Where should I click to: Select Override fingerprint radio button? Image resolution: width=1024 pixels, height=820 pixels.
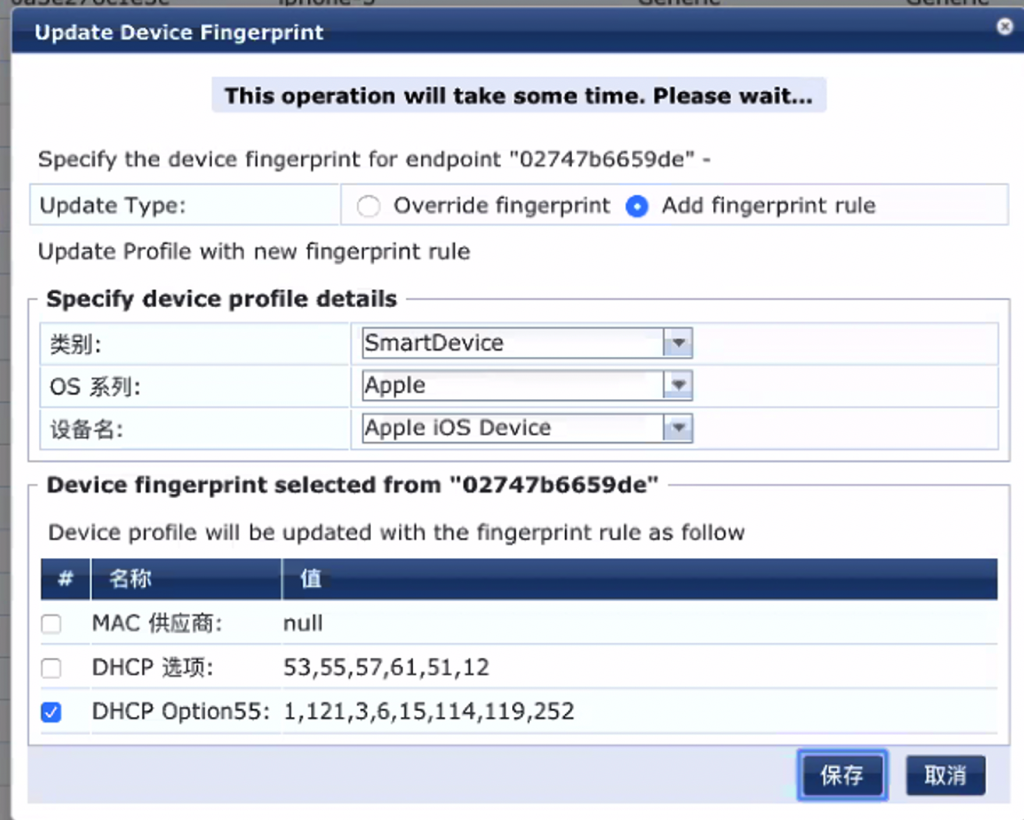(368, 206)
